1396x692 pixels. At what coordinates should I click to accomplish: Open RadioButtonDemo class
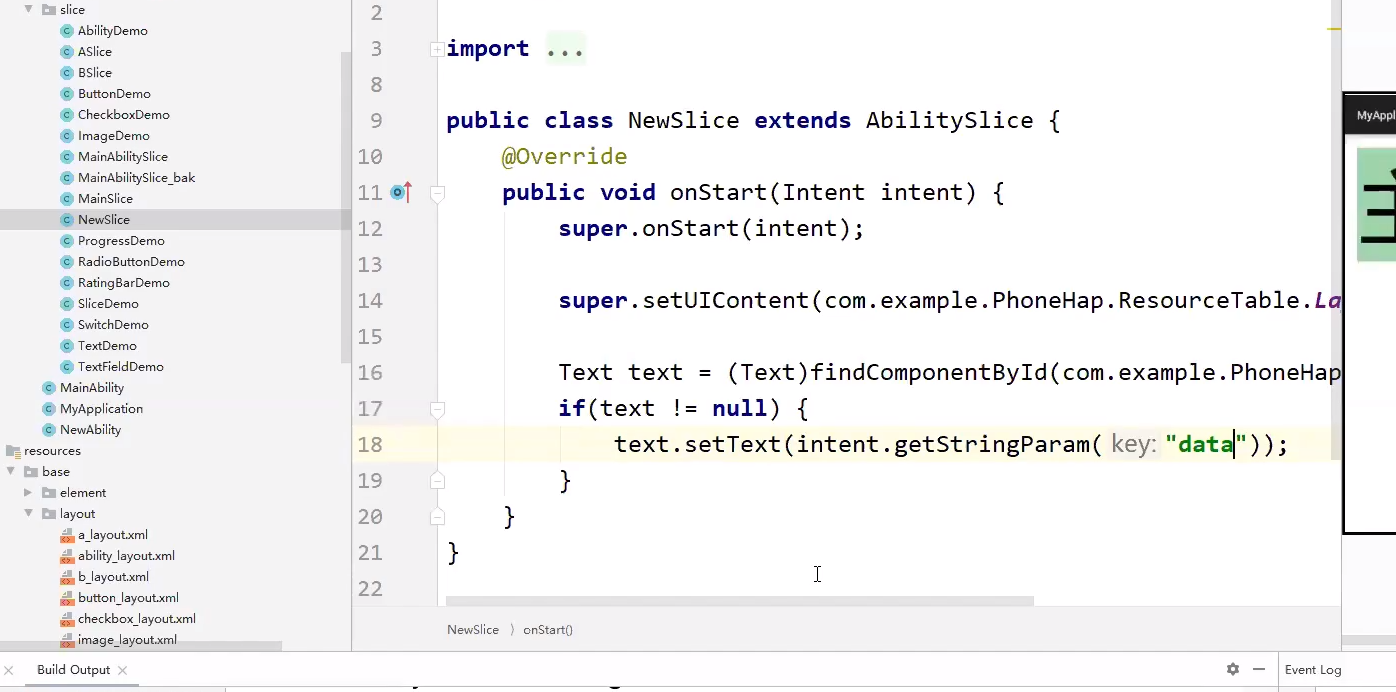(x=131, y=262)
